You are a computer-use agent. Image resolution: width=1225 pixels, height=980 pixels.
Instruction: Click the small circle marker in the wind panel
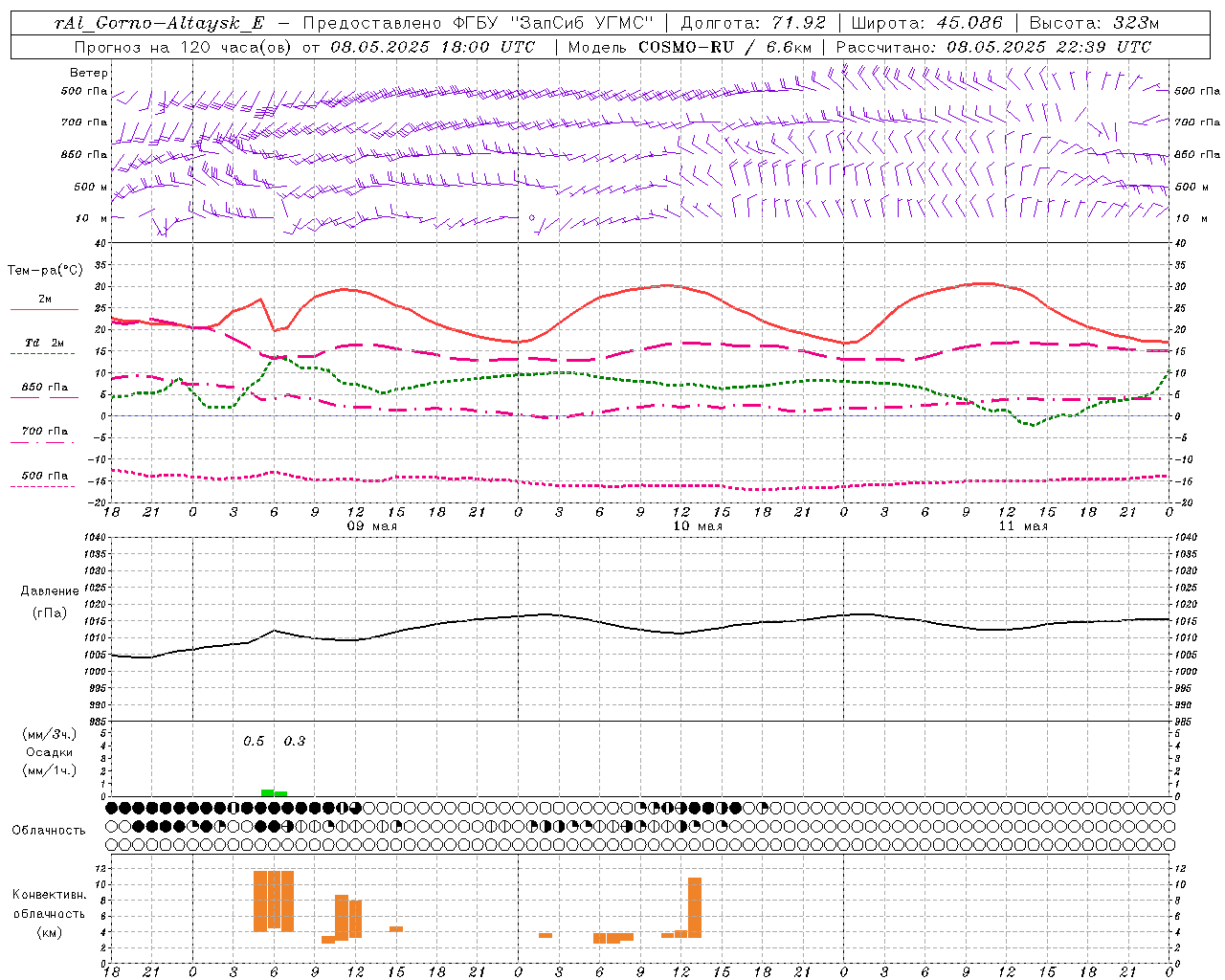pyautogui.click(x=532, y=217)
